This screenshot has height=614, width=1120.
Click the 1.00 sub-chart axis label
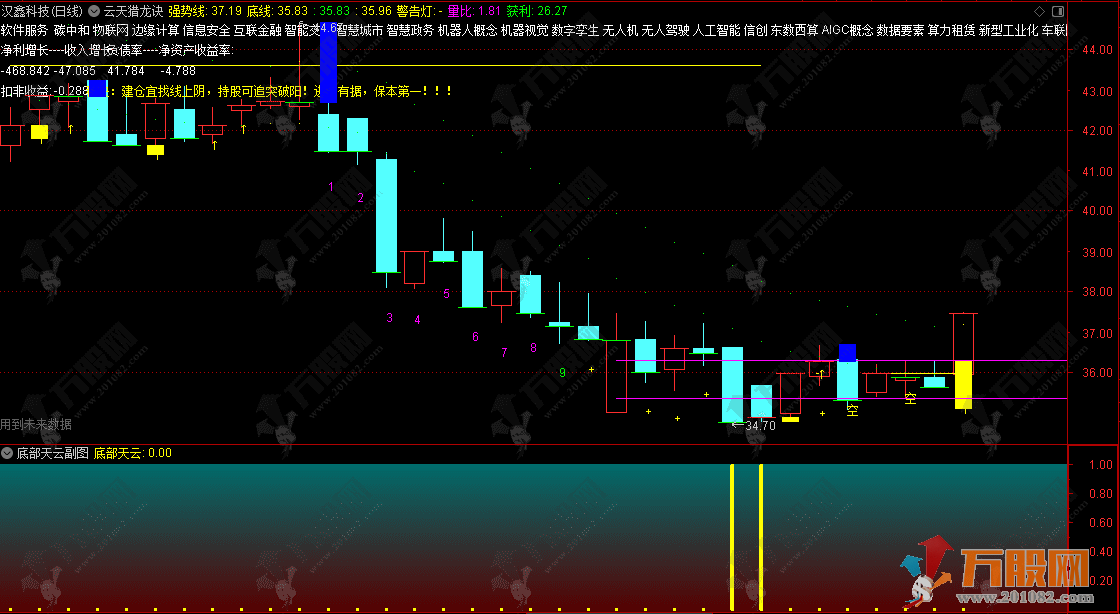1101,465
